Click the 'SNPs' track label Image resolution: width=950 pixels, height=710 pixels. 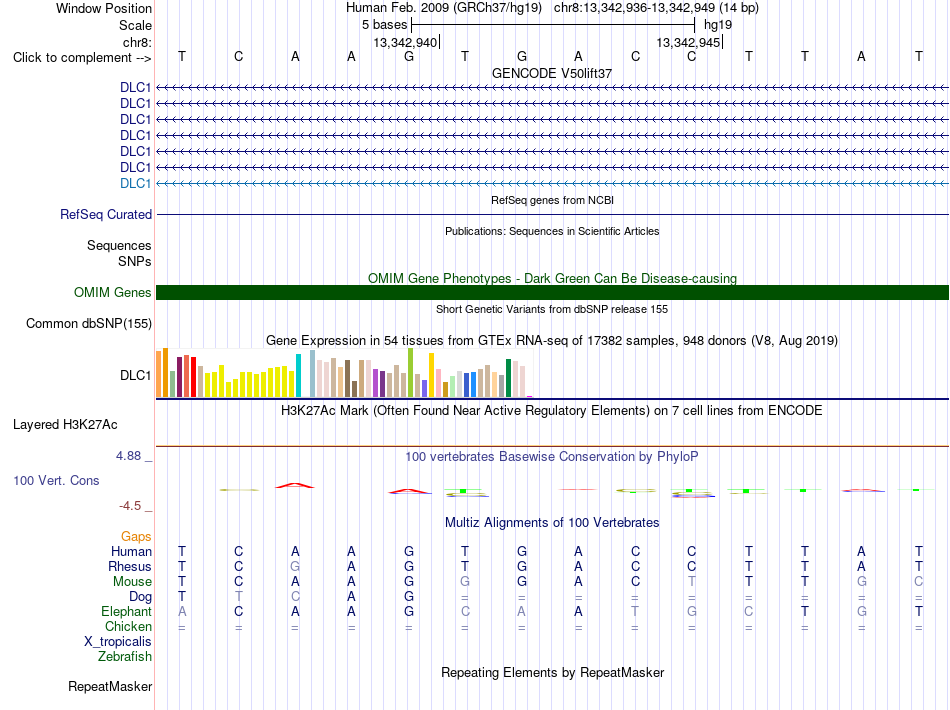pyautogui.click(x=135, y=261)
